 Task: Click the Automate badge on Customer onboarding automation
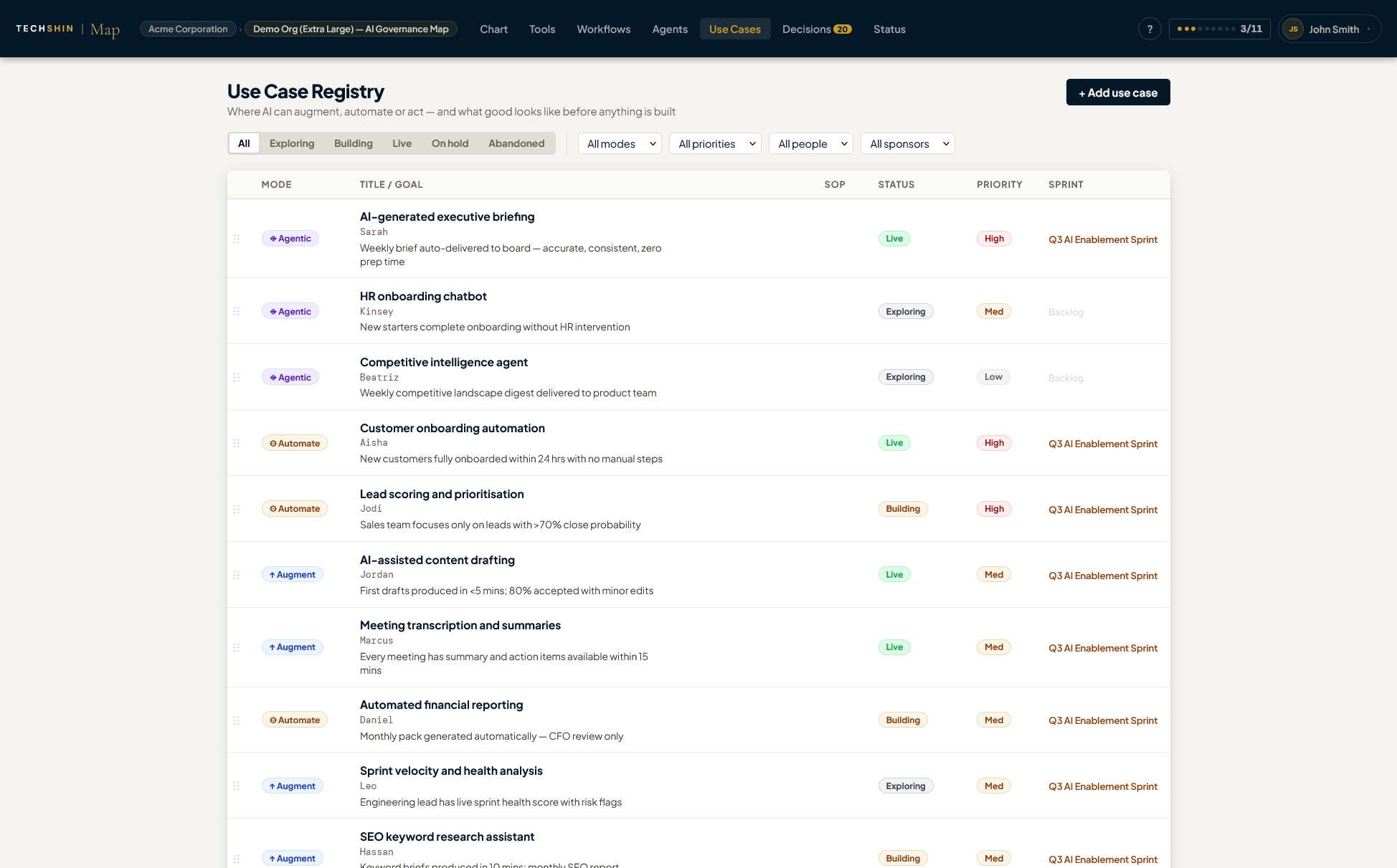tap(295, 443)
